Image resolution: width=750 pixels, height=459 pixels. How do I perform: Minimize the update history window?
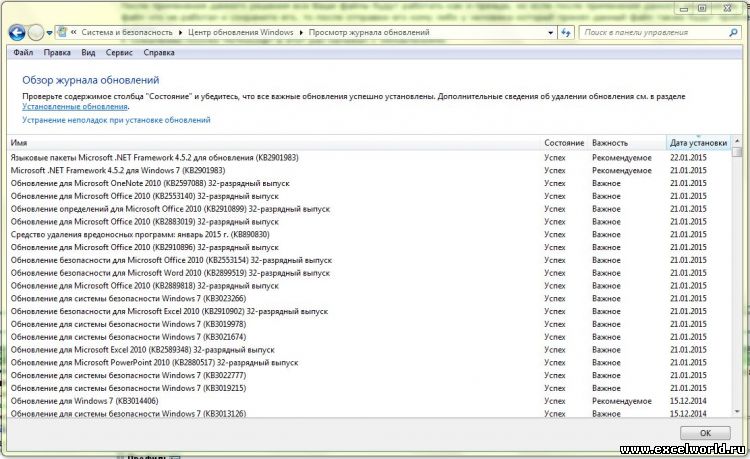[684, 9]
